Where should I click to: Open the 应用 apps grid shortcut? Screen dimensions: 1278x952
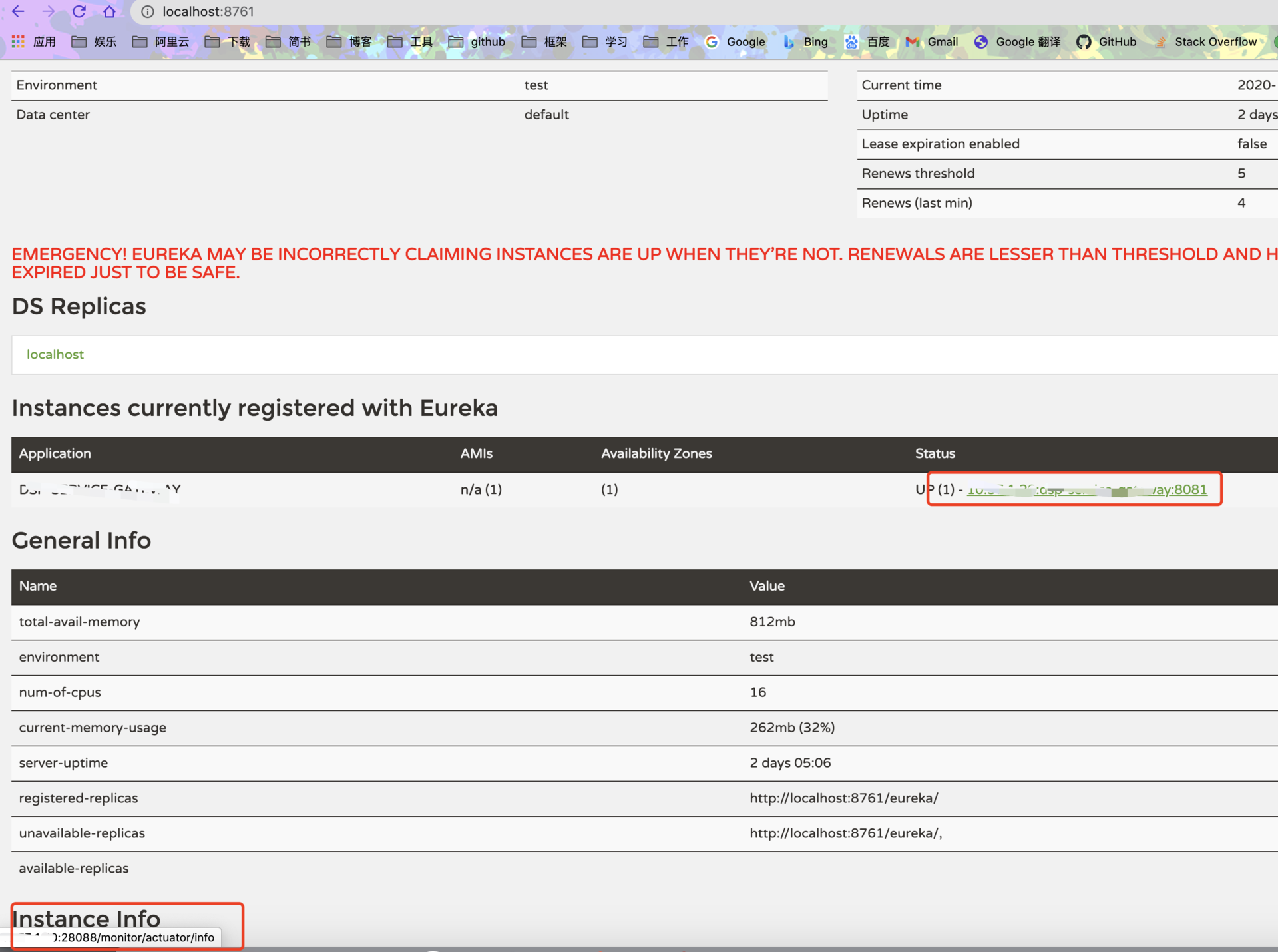(x=33, y=41)
